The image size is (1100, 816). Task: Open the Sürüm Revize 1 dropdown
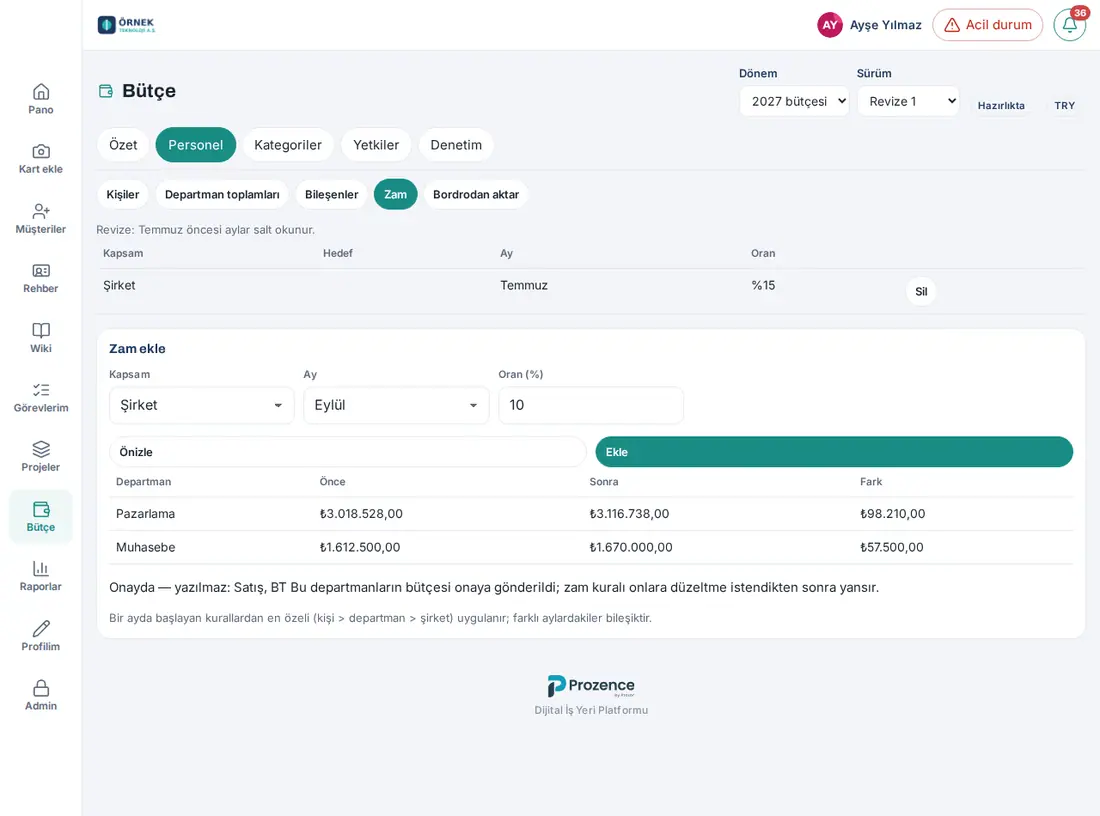coord(908,102)
